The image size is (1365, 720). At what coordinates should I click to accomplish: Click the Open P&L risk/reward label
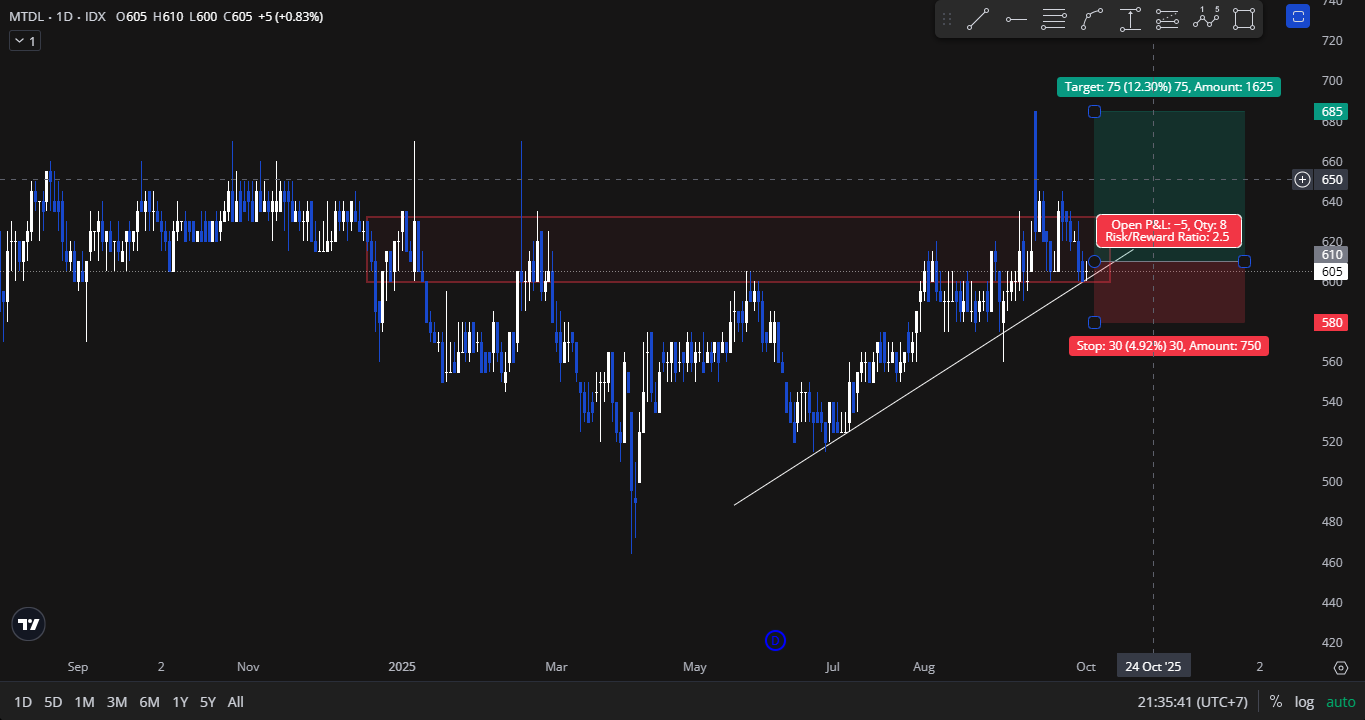(1168, 230)
